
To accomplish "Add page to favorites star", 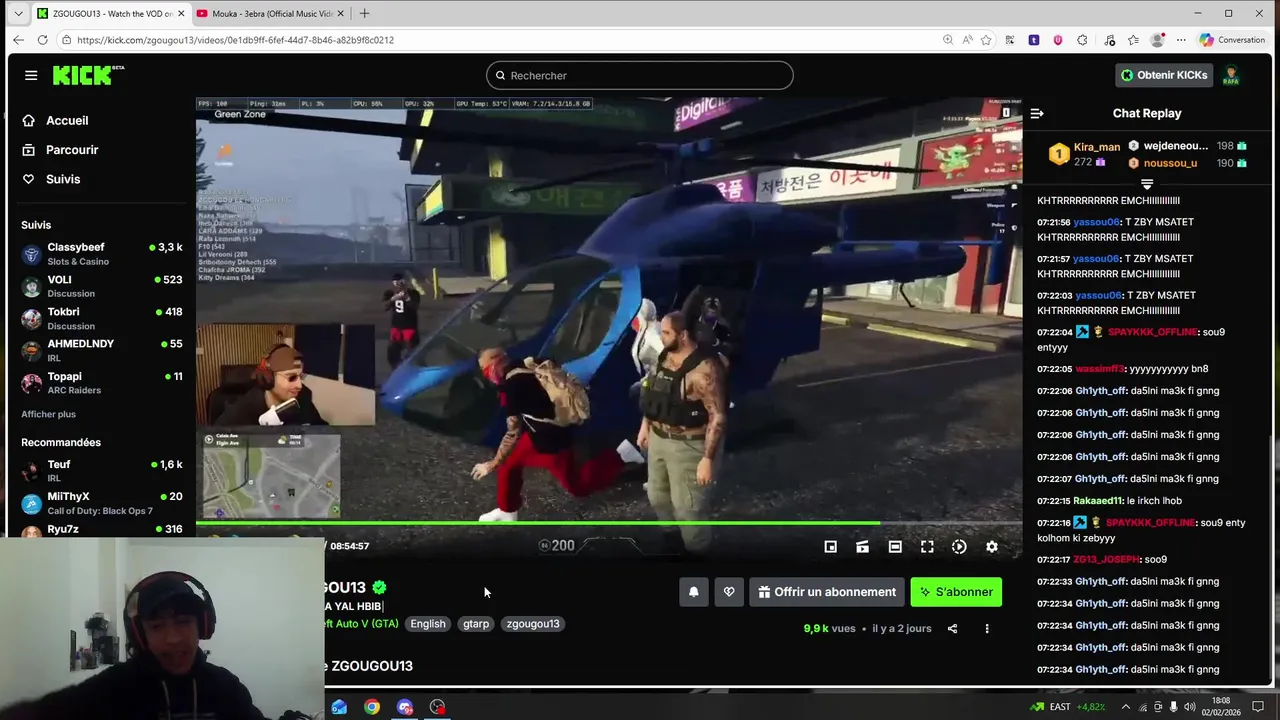I will click(986, 40).
